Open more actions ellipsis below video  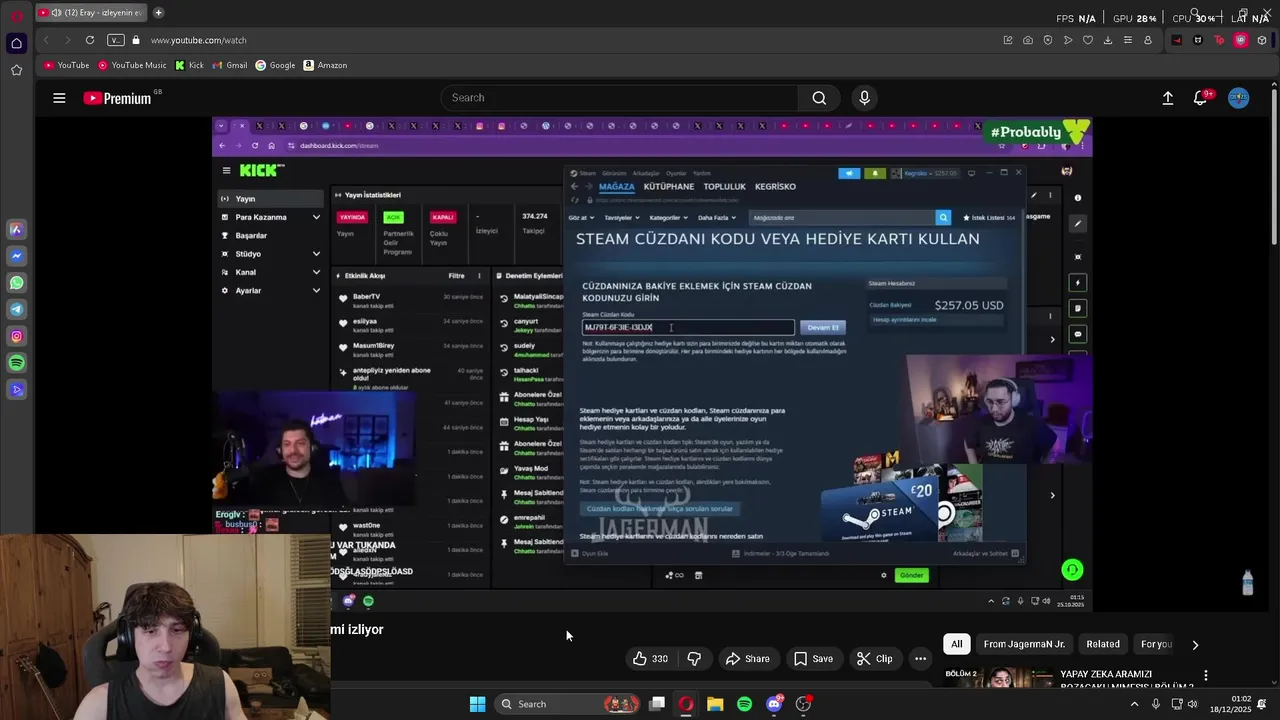click(920, 659)
